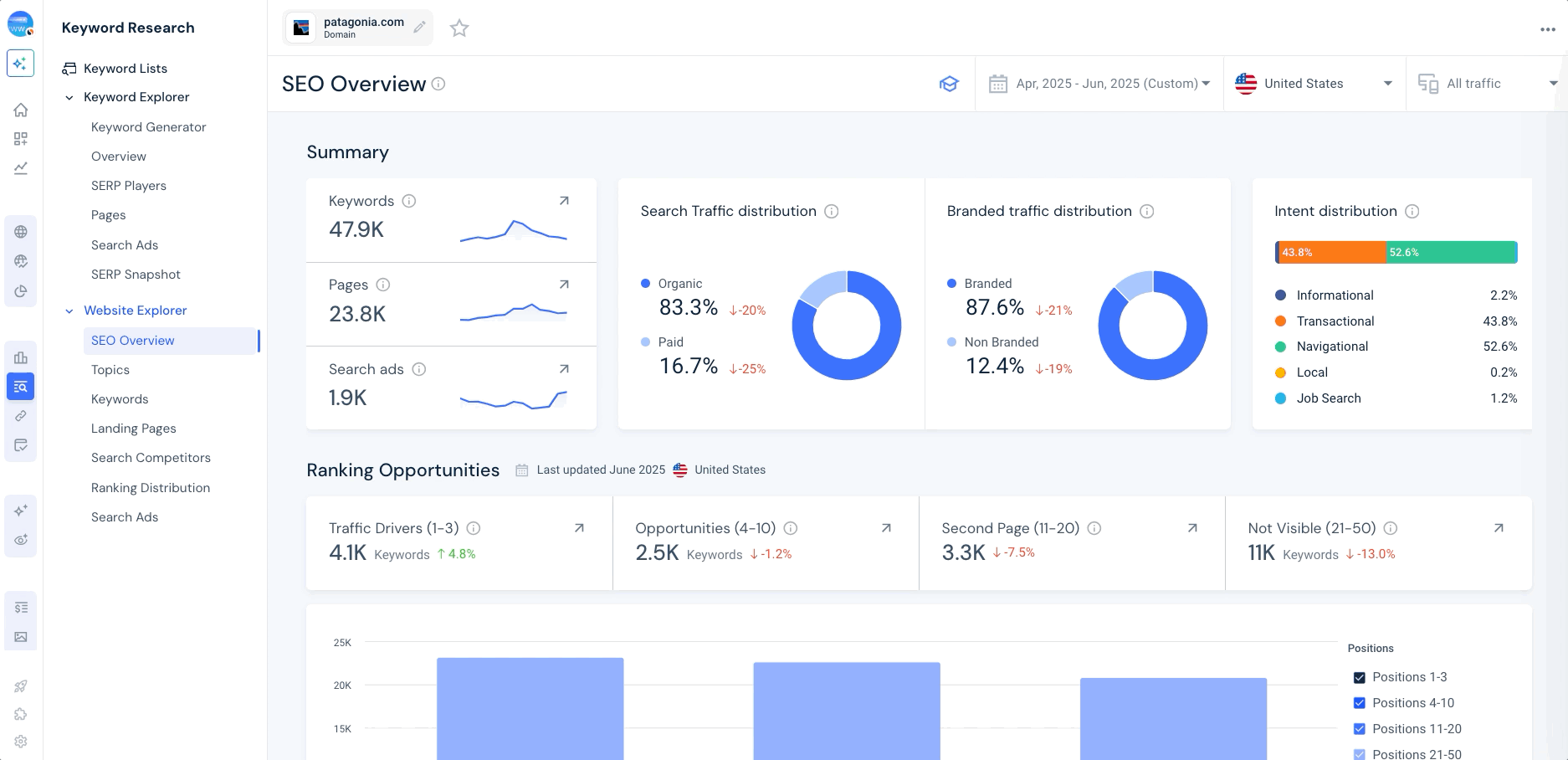Open Pages under Keyword Explorer
This screenshot has width=1568, height=760.
[x=109, y=215]
